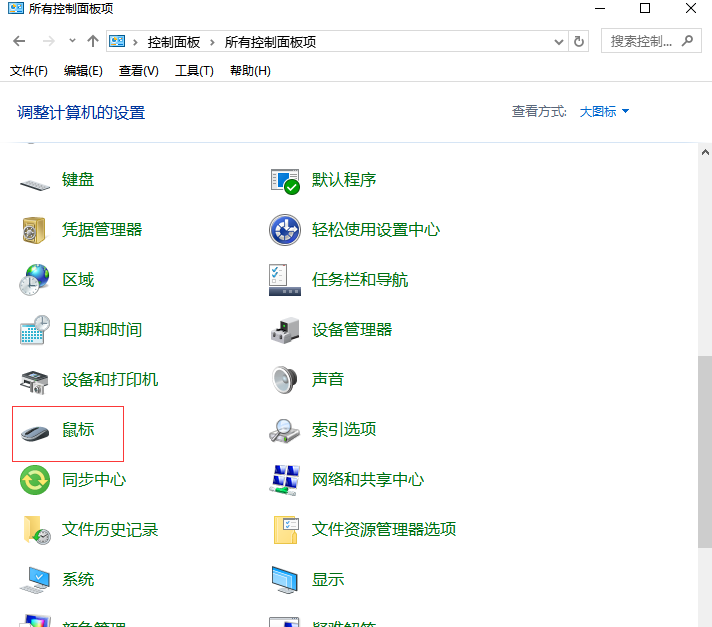This screenshot has height=627, width=712.
Task: Open the 日期和时间 calendar icon
Action: (x=35, y=330)
